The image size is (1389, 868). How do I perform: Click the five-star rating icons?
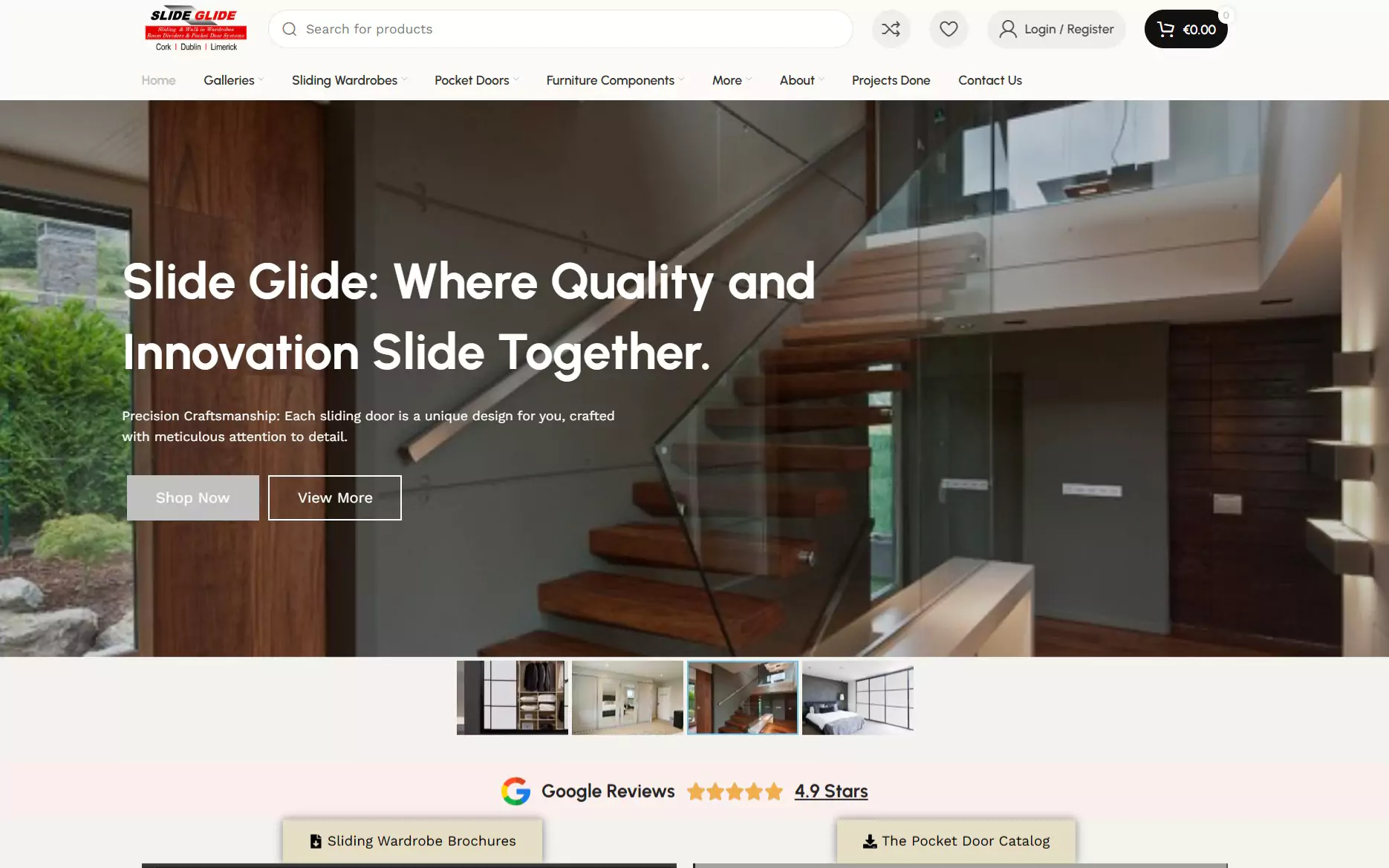pos(735,792)
